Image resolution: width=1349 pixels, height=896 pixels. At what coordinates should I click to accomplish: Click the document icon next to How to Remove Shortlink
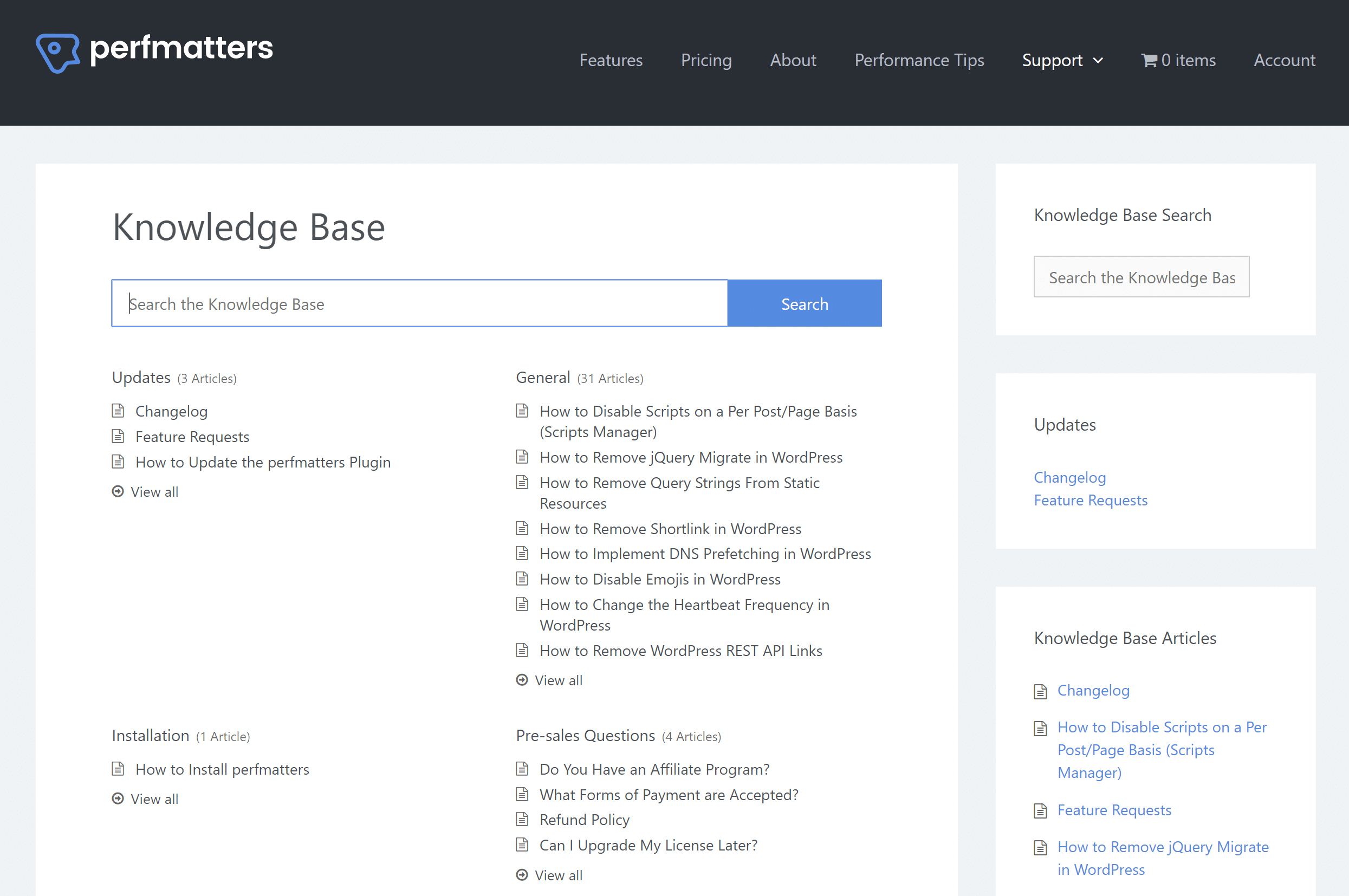[x=521, y=528]
